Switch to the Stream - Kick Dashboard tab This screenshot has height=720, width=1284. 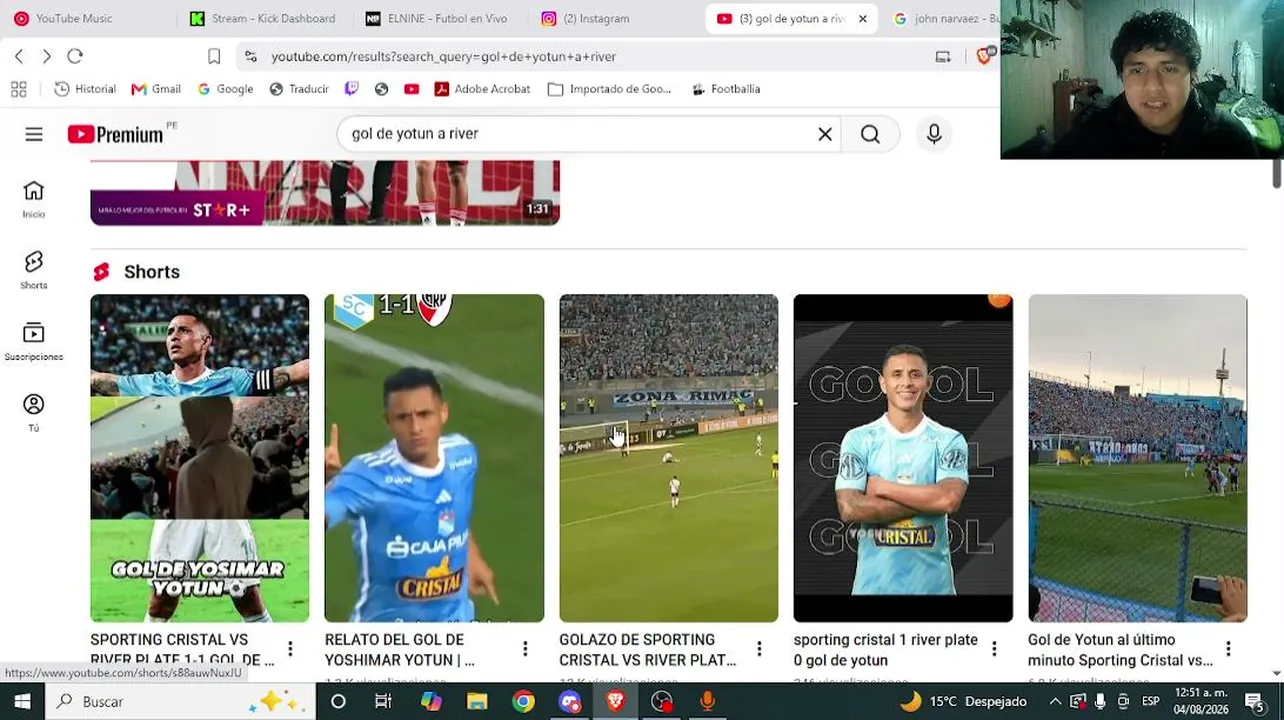click(x=266, y=19)
